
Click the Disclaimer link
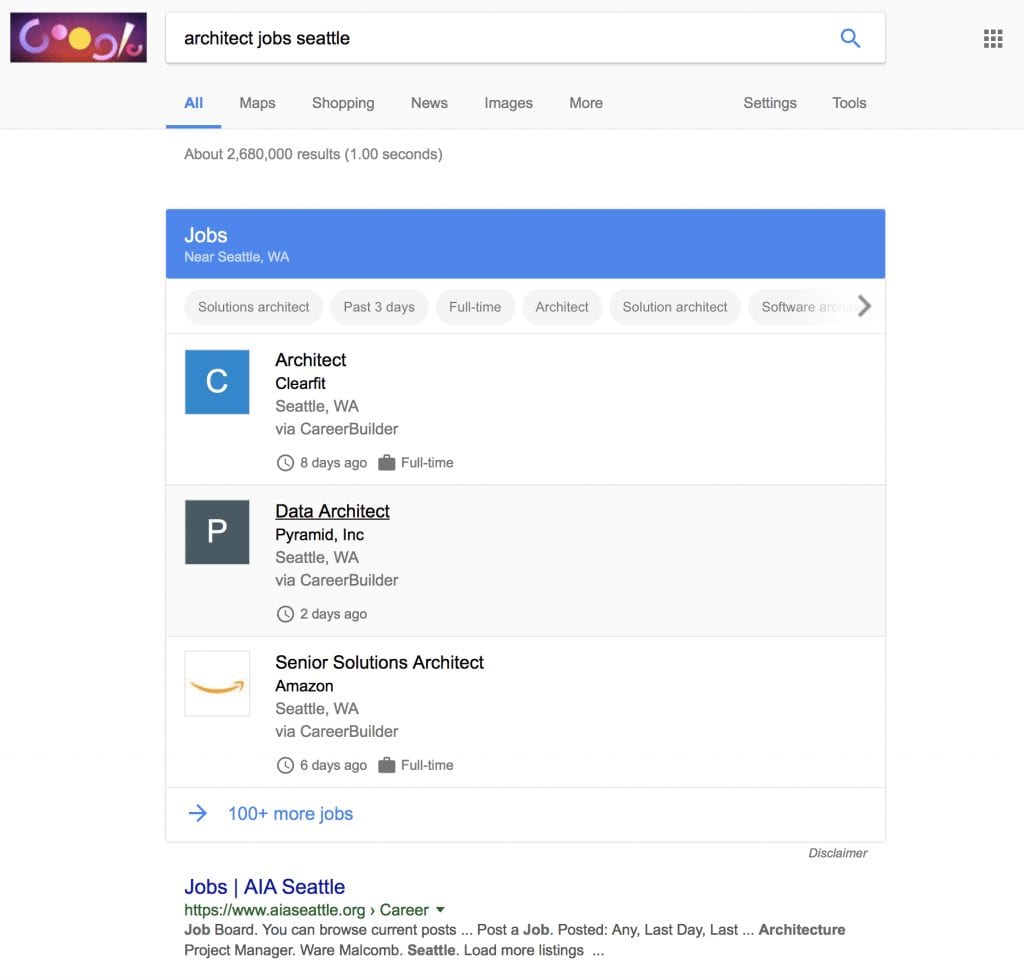coord(838,853)
